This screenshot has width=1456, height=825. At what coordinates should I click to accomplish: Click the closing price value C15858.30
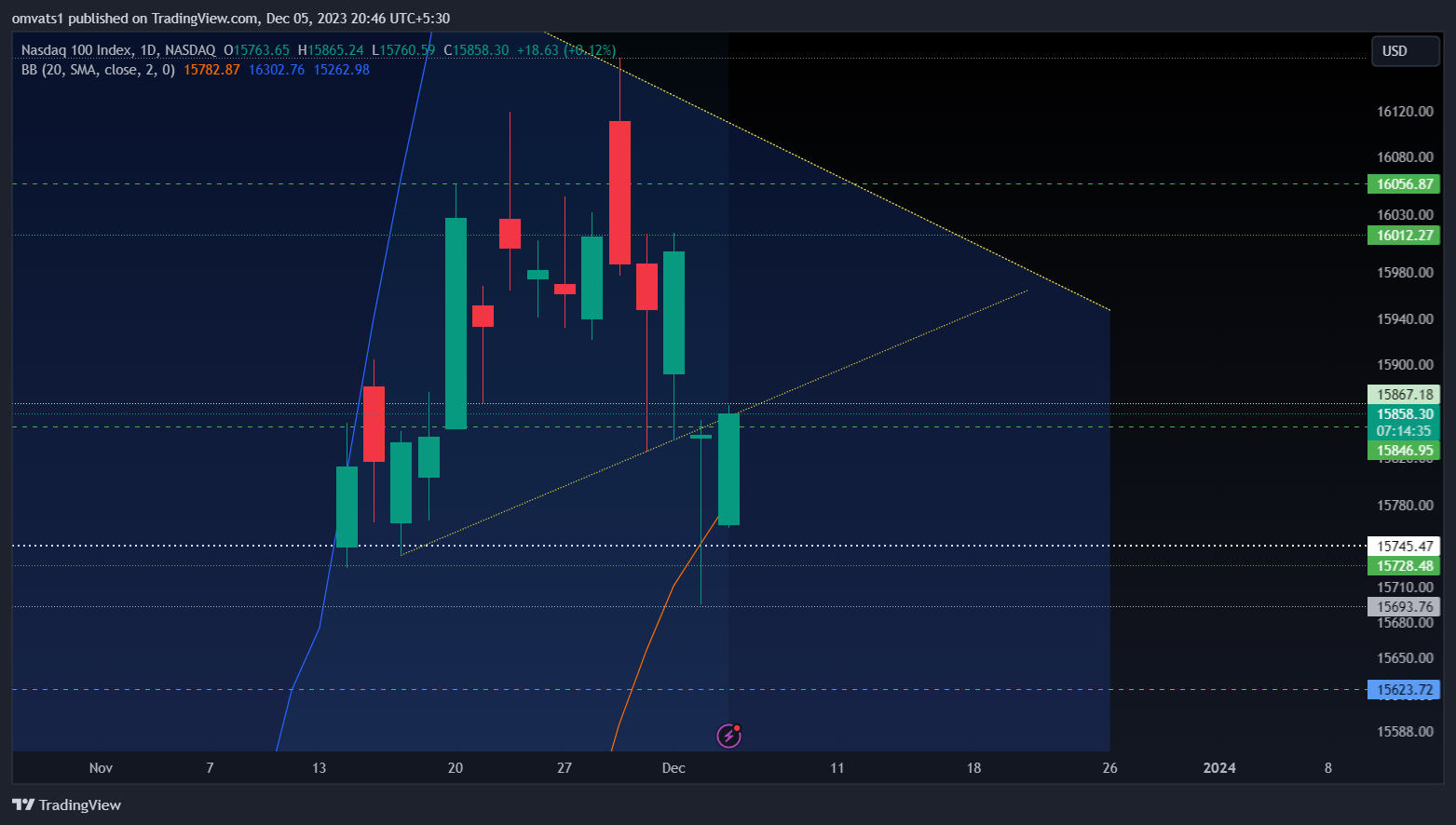point(476,50)
